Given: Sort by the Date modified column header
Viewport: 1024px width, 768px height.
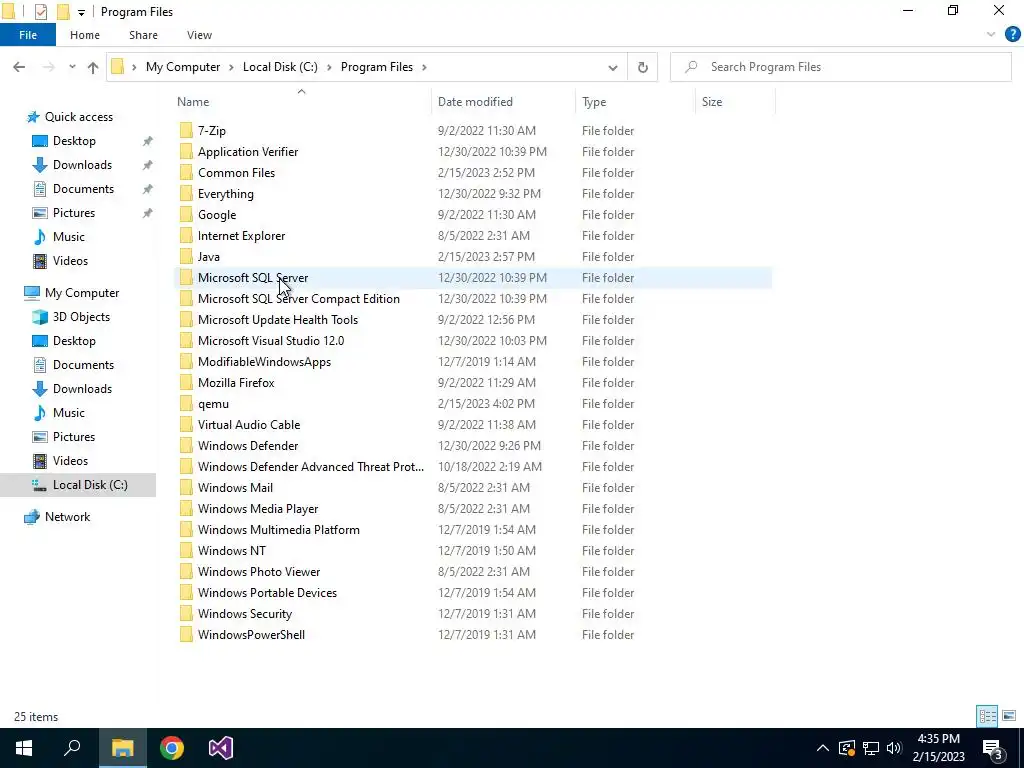Looking at the screenshot, I should [475, 102].
